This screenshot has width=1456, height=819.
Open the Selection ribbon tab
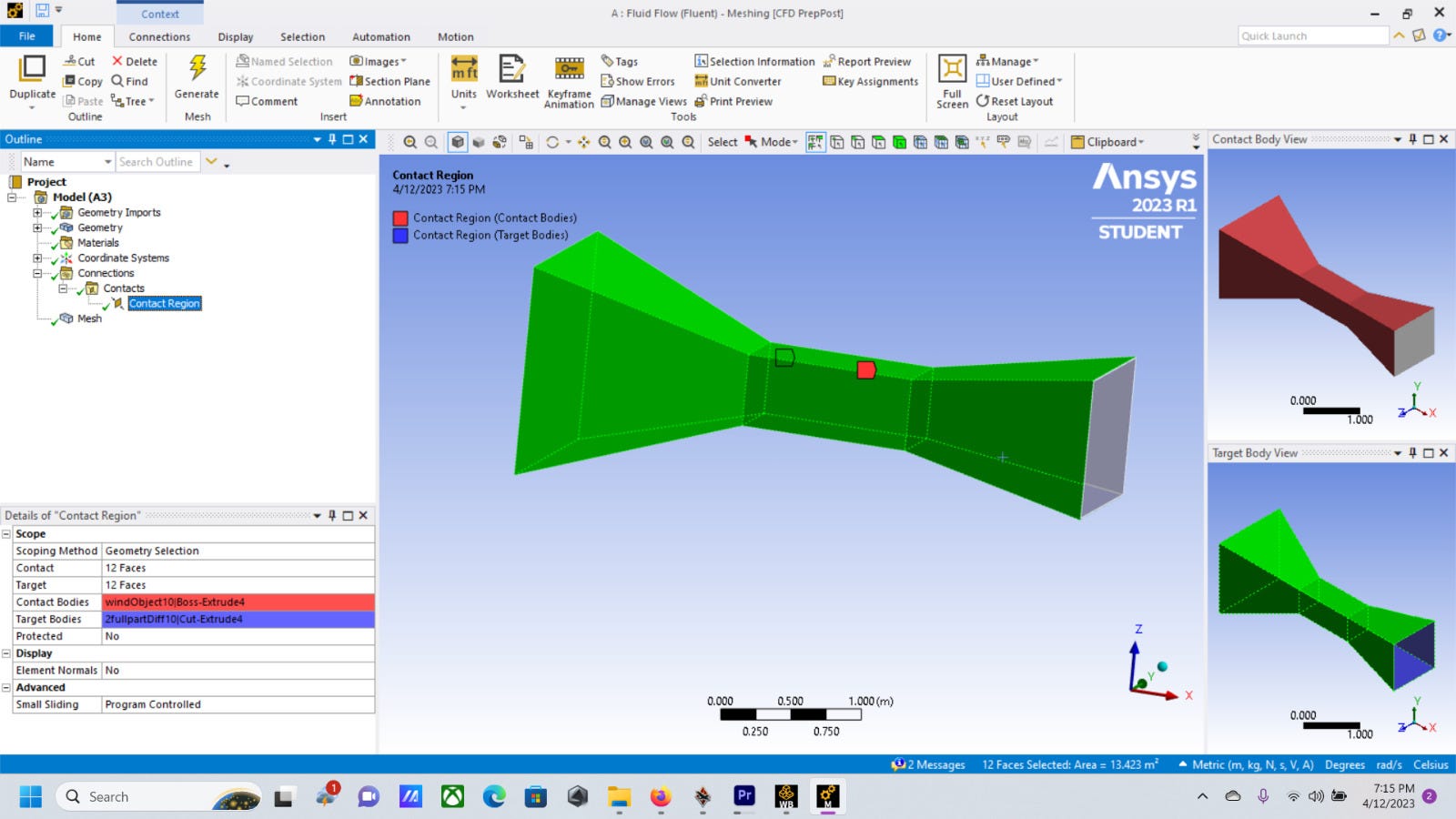point(302,36)
